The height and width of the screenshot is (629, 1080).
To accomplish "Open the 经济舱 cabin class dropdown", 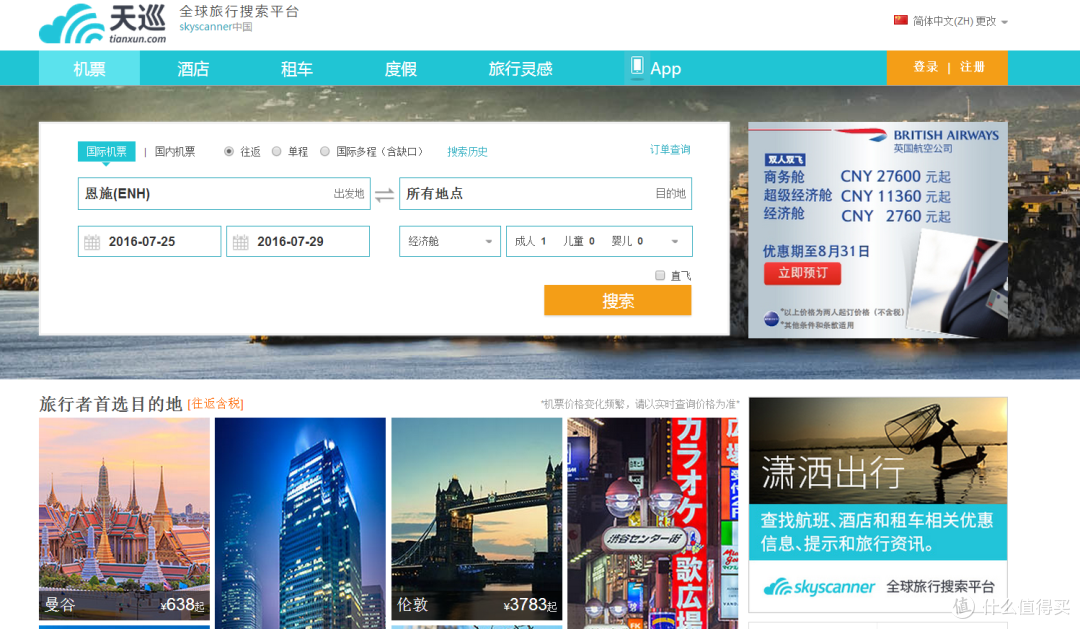I will [450, 241].
